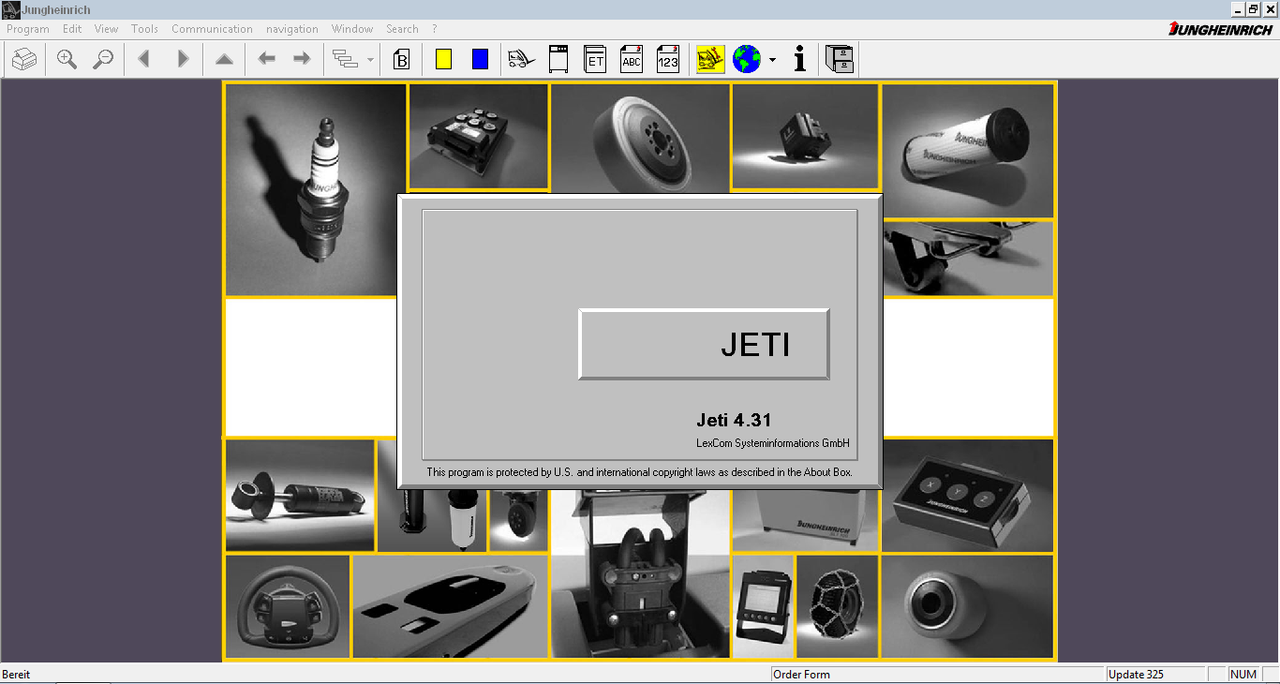Click the steering wheel control thumbnail

tap(288, 606)
